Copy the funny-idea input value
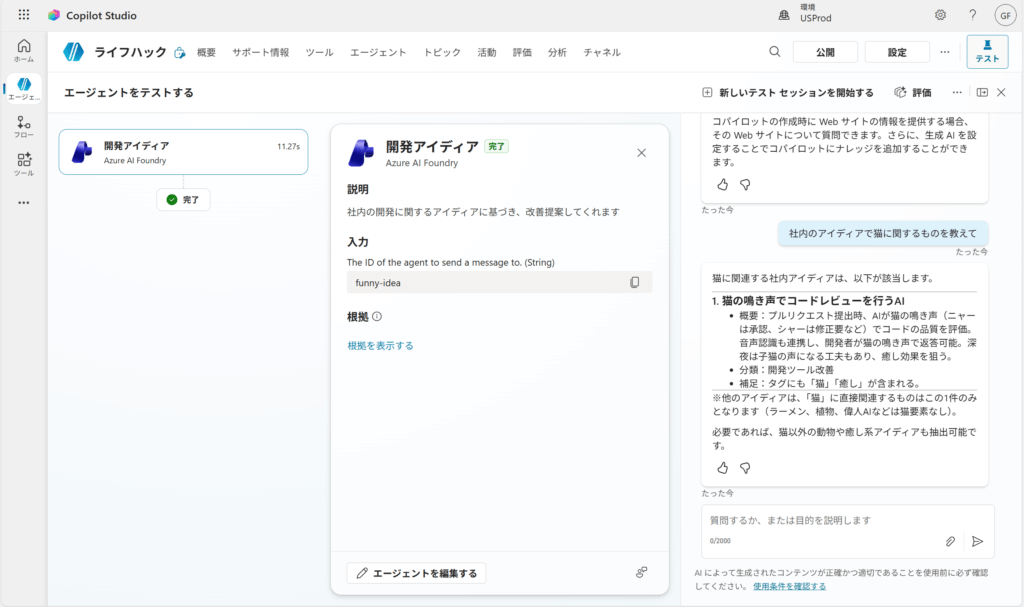Screen dimensions: 1024x607 pyautogui.click(x=634, y=283)
